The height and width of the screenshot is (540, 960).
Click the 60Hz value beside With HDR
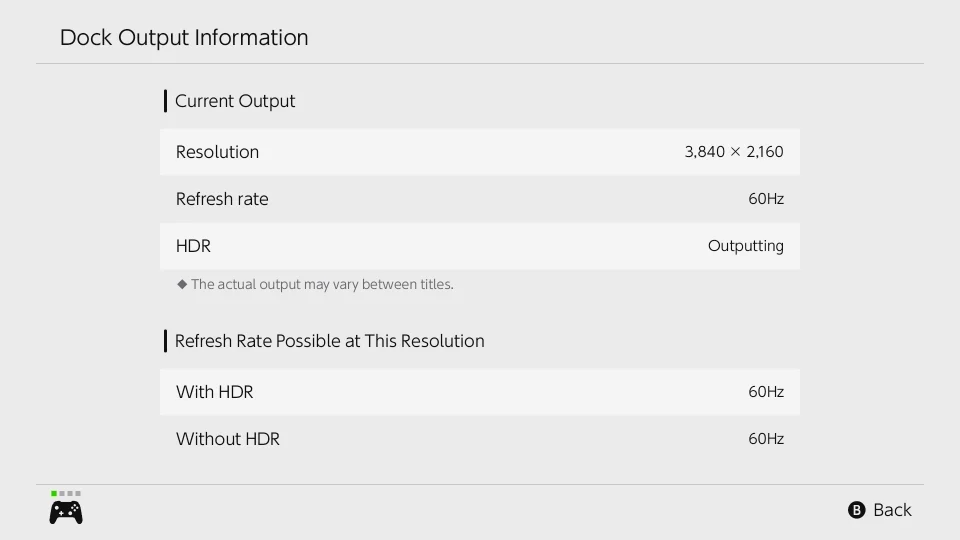tap(766, 392)
